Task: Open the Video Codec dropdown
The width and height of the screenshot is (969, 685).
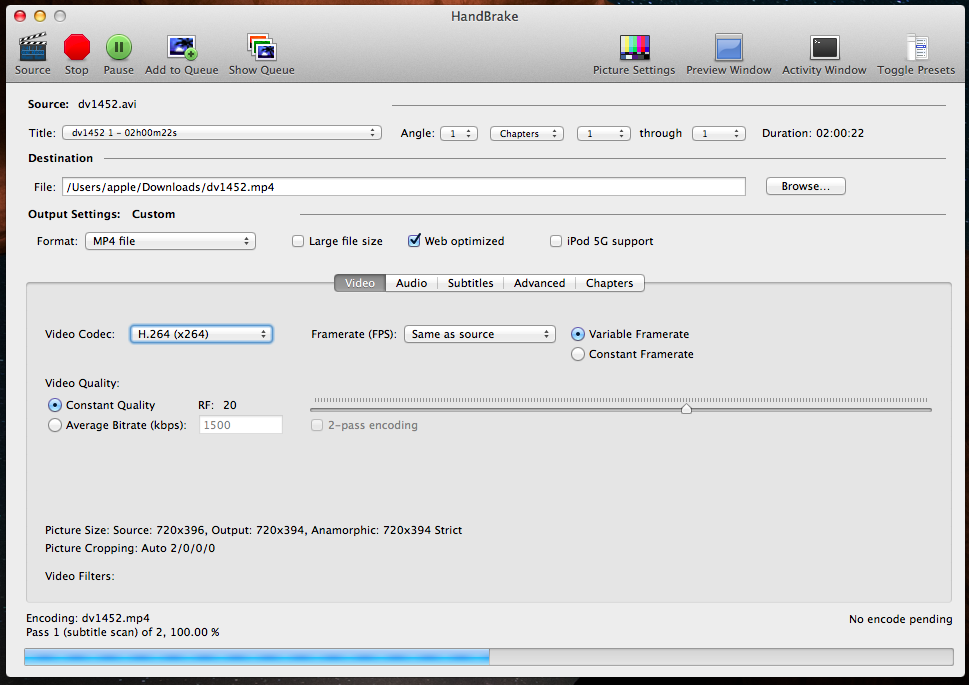Action: point(201,334)
